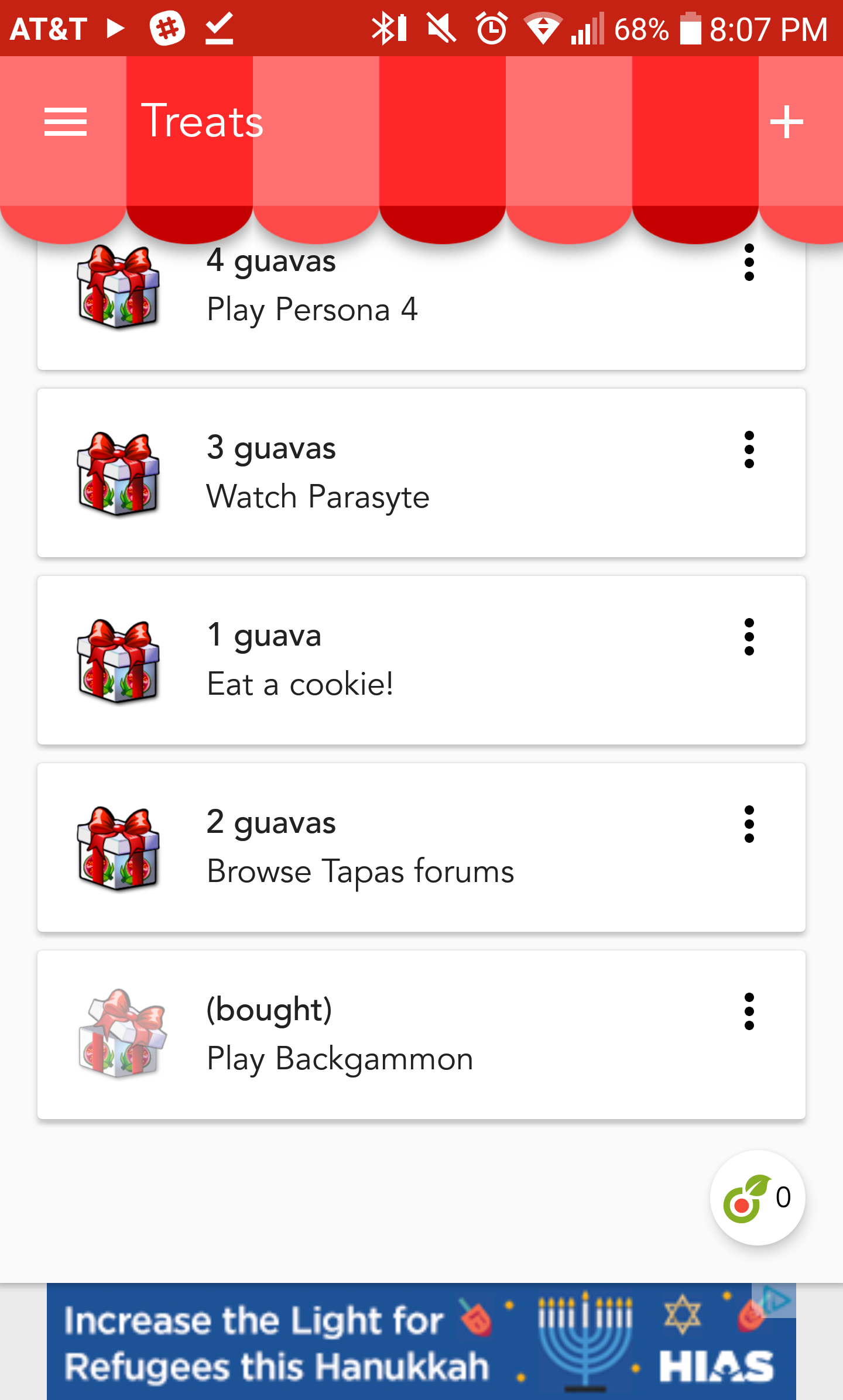This screenshot has height=1400, width=843.
Task: Open options menu for Watch Parasyte
Action: pos(749,449)
